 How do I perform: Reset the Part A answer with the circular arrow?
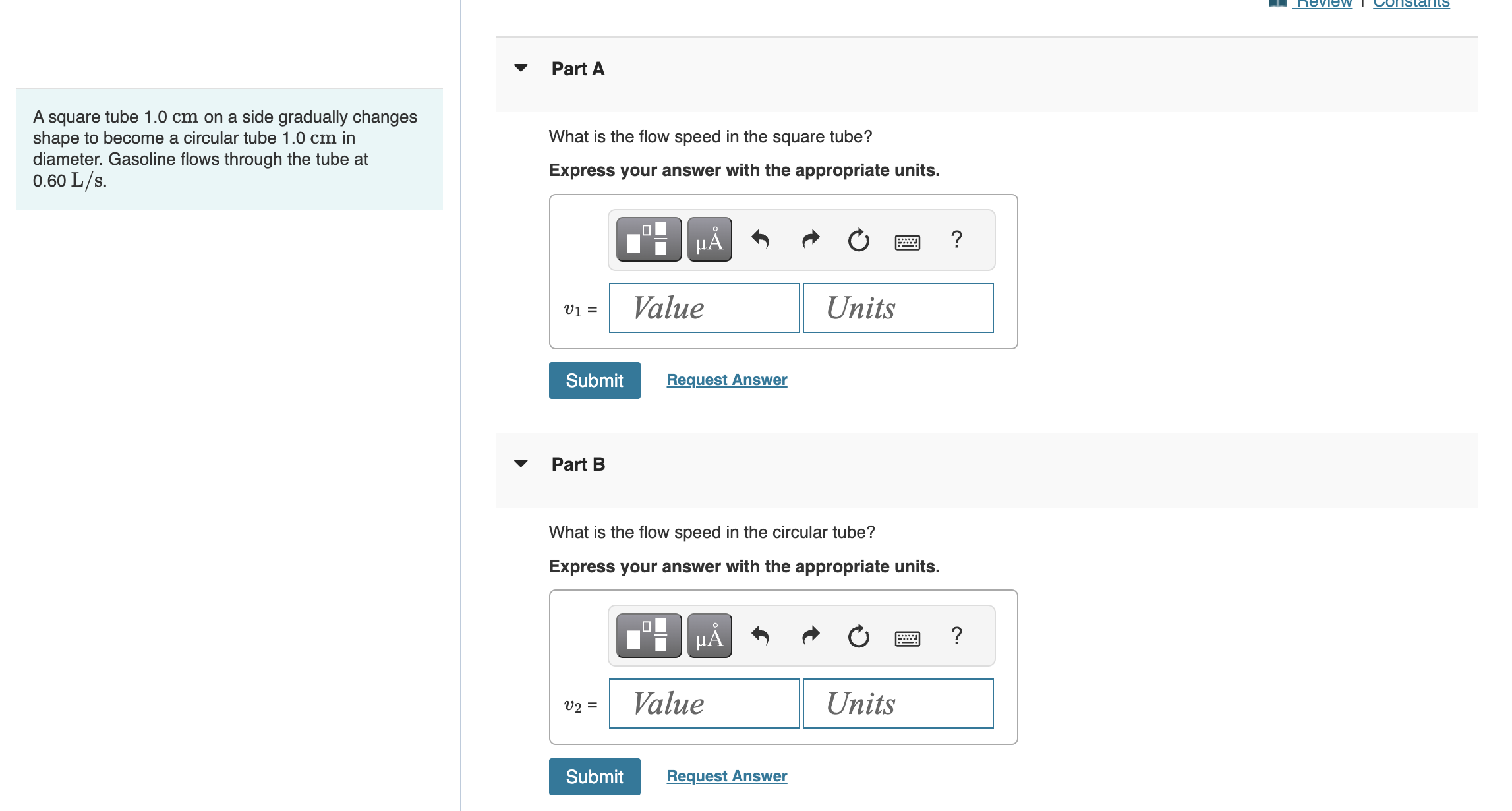tap(858, 240)
